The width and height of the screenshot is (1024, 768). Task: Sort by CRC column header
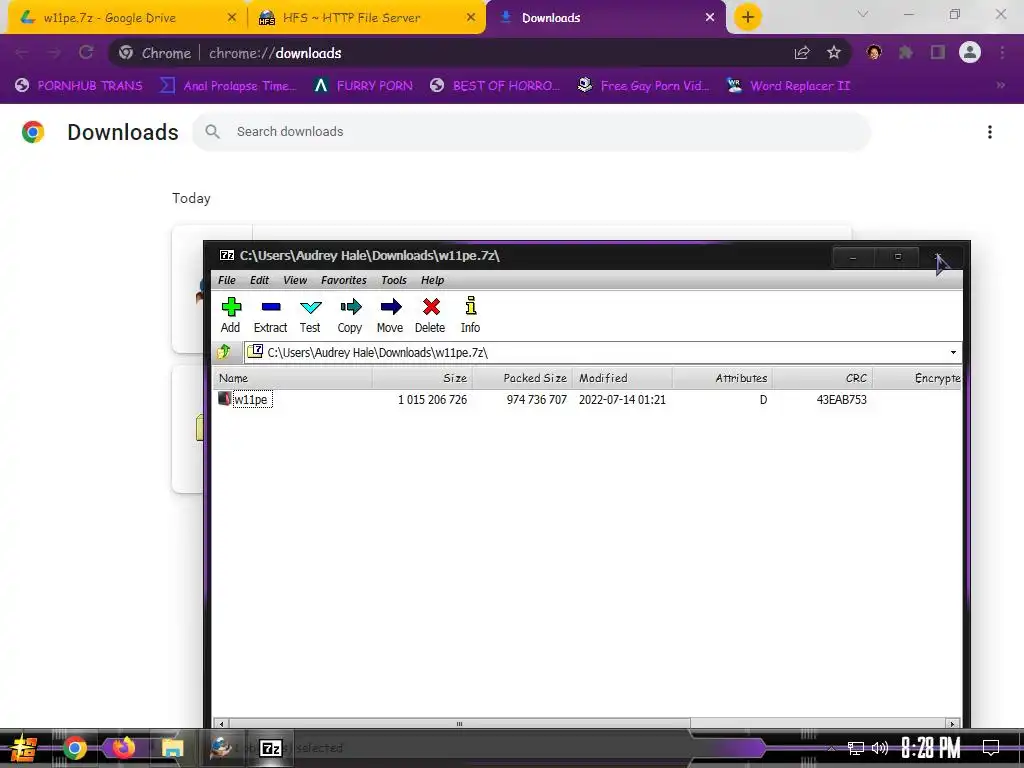pyautogui.click(x=822, y=378)
